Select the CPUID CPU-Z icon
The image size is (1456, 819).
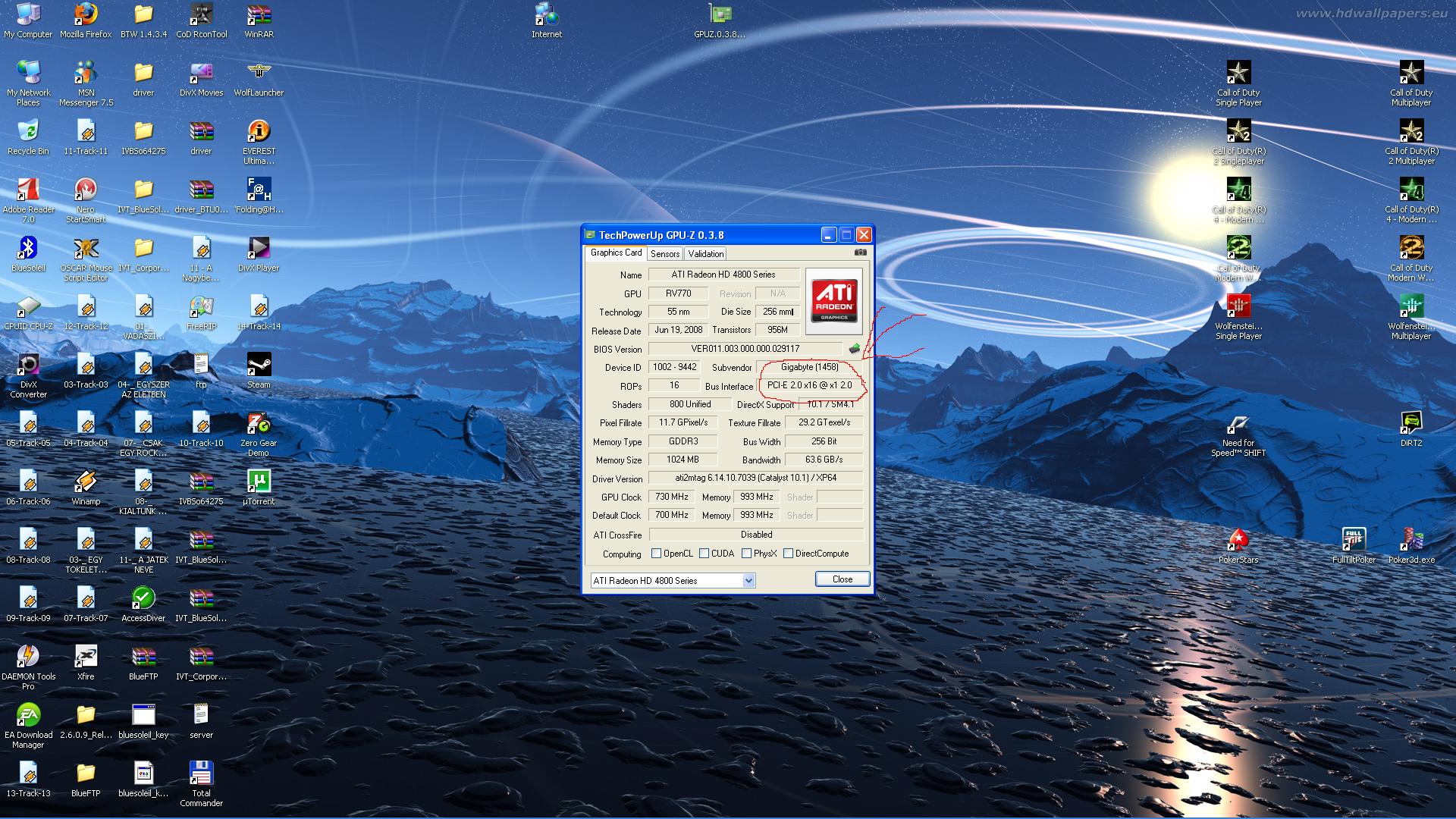pos(28,312)
